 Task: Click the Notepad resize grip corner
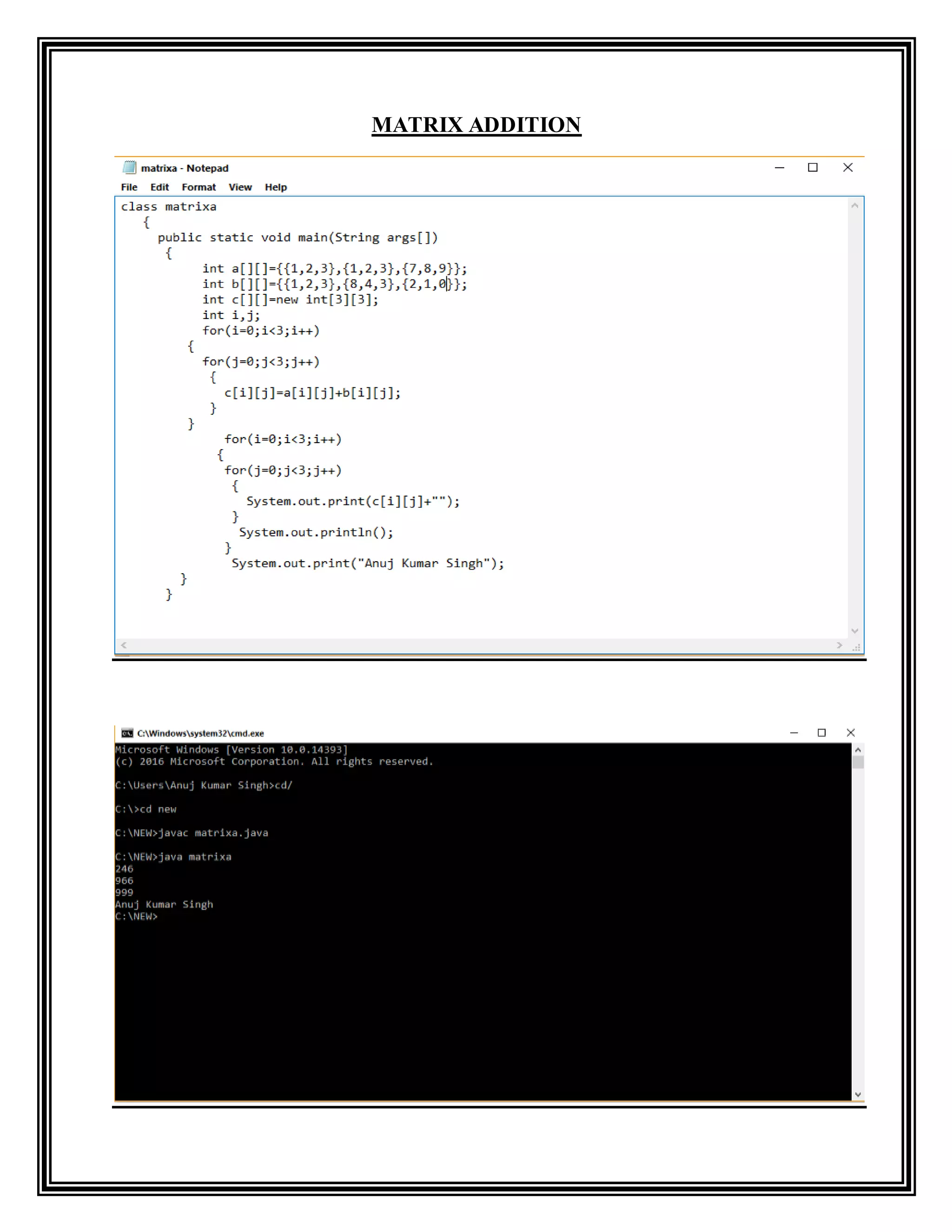tap(856, 647)
